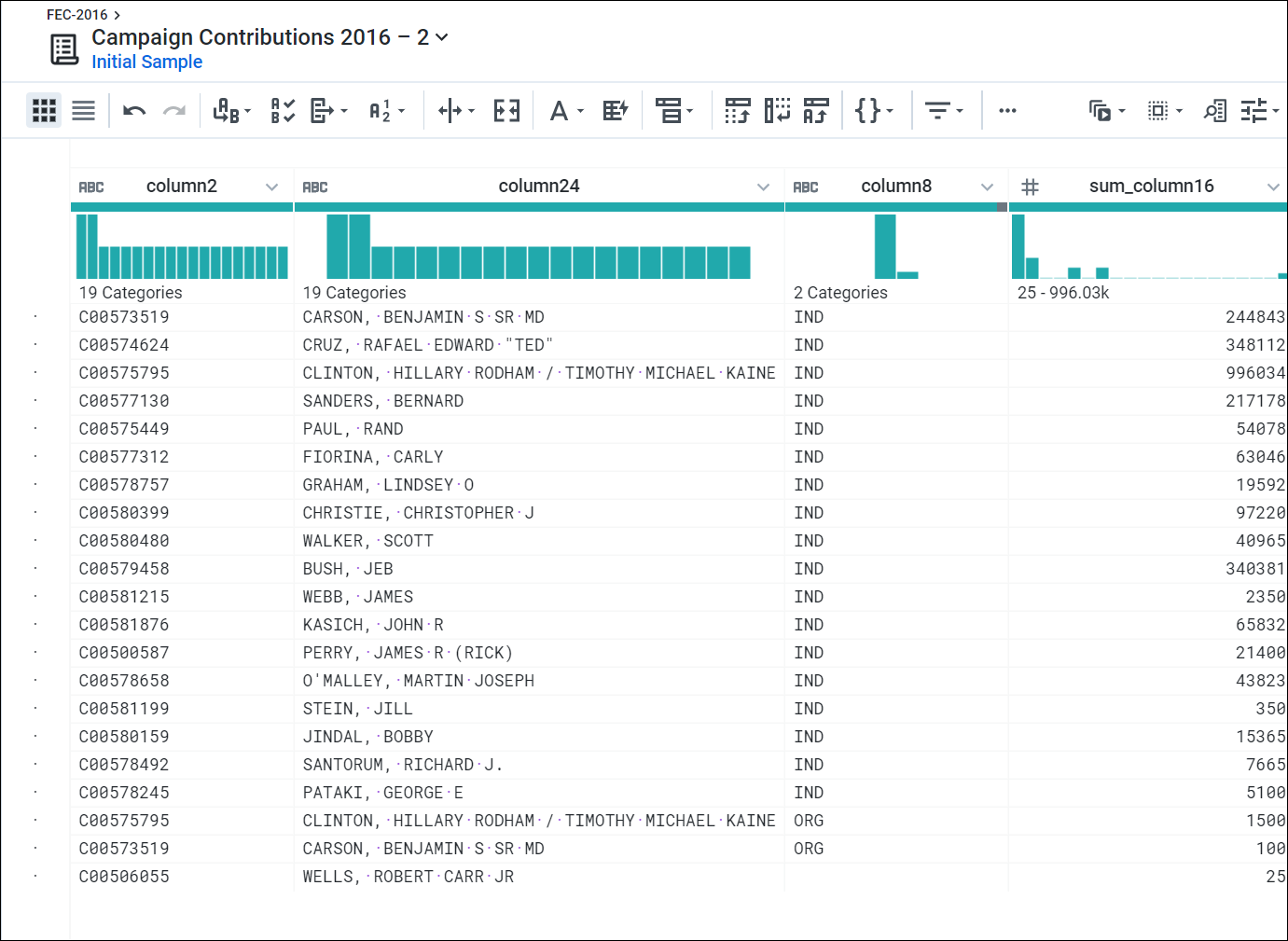
Task: Click value 996034 in sum_column16
Action: pyautogui.click(x=1255, y=373)
